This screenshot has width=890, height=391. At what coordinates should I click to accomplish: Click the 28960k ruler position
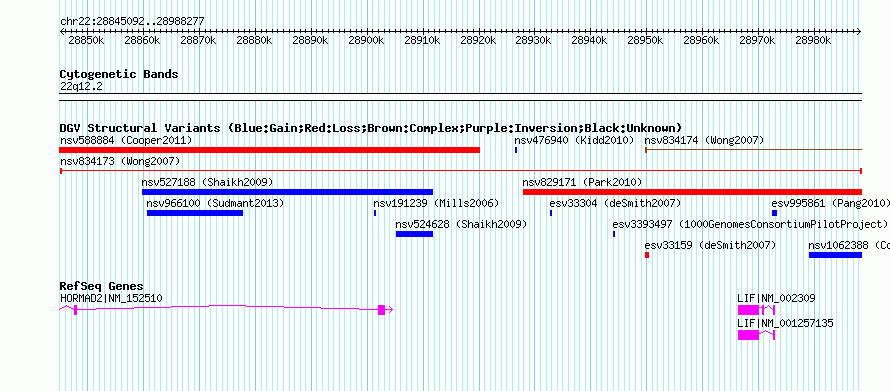(x=702, y=40)
